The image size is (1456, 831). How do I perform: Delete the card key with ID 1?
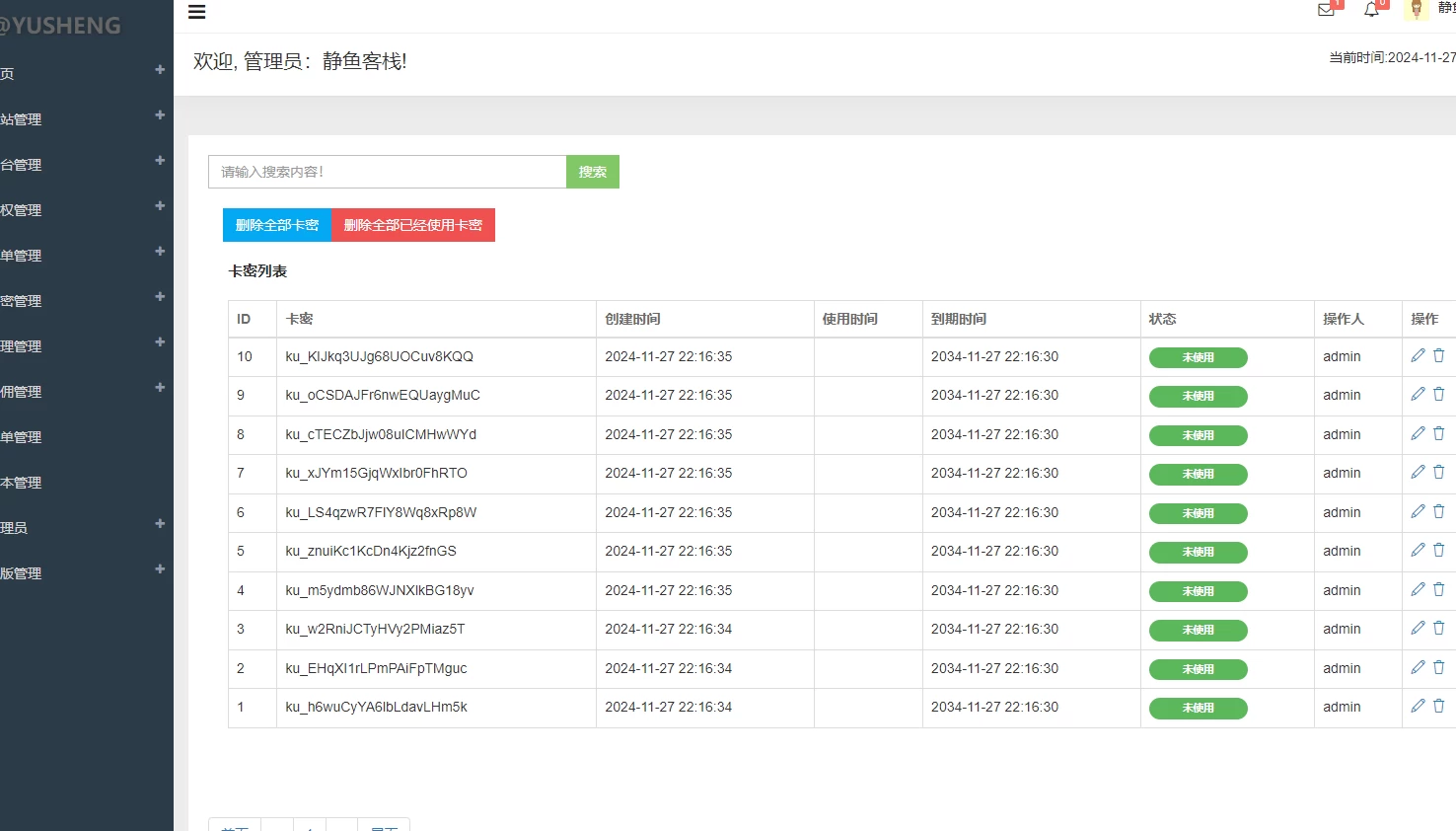pos(1438,706)
